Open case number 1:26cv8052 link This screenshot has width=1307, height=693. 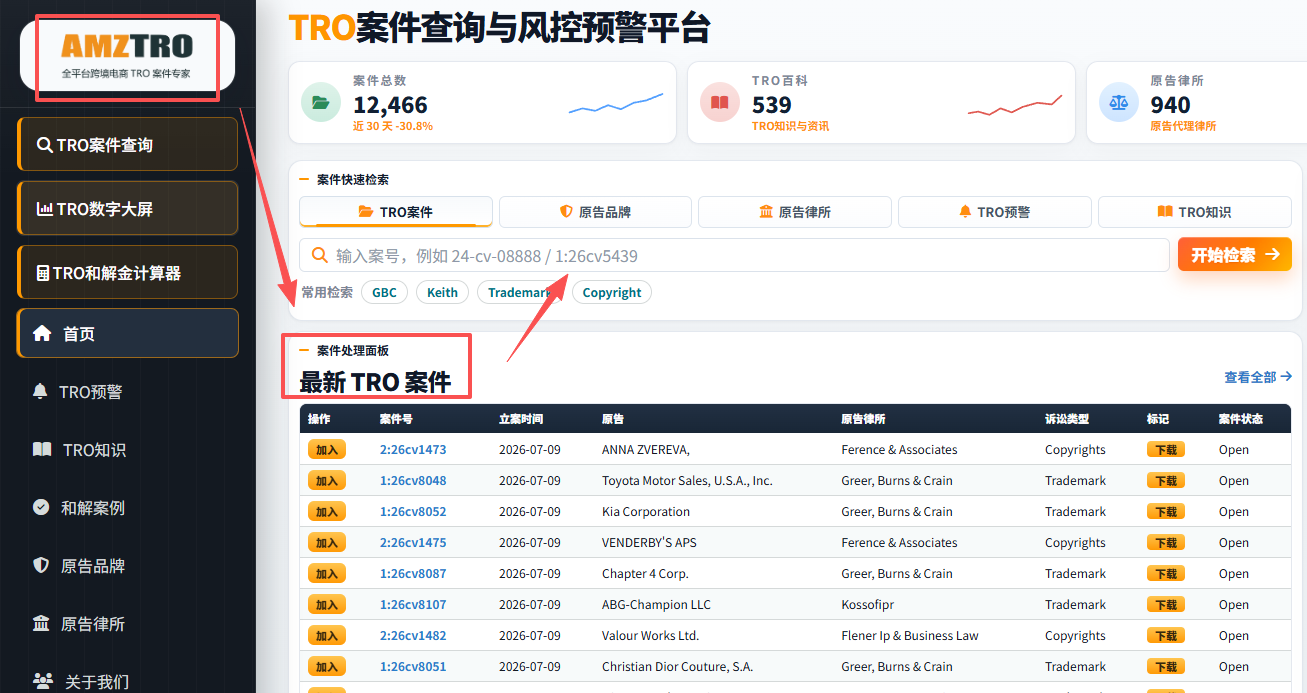(x=413, y=512)
